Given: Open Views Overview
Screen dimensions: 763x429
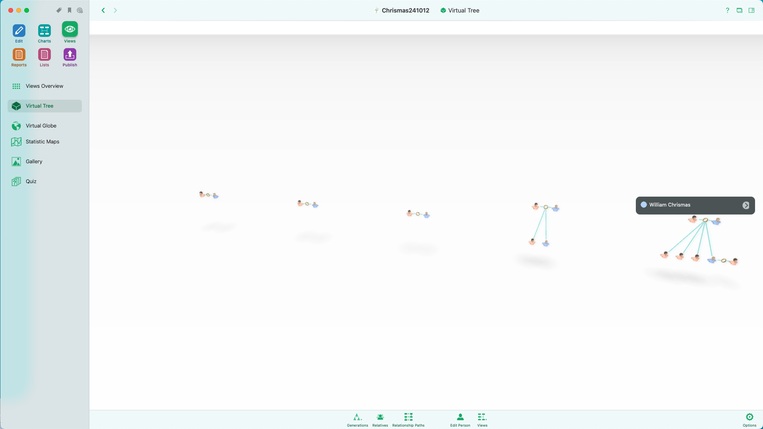Looking at the screenshot, I should pos(45,86).
